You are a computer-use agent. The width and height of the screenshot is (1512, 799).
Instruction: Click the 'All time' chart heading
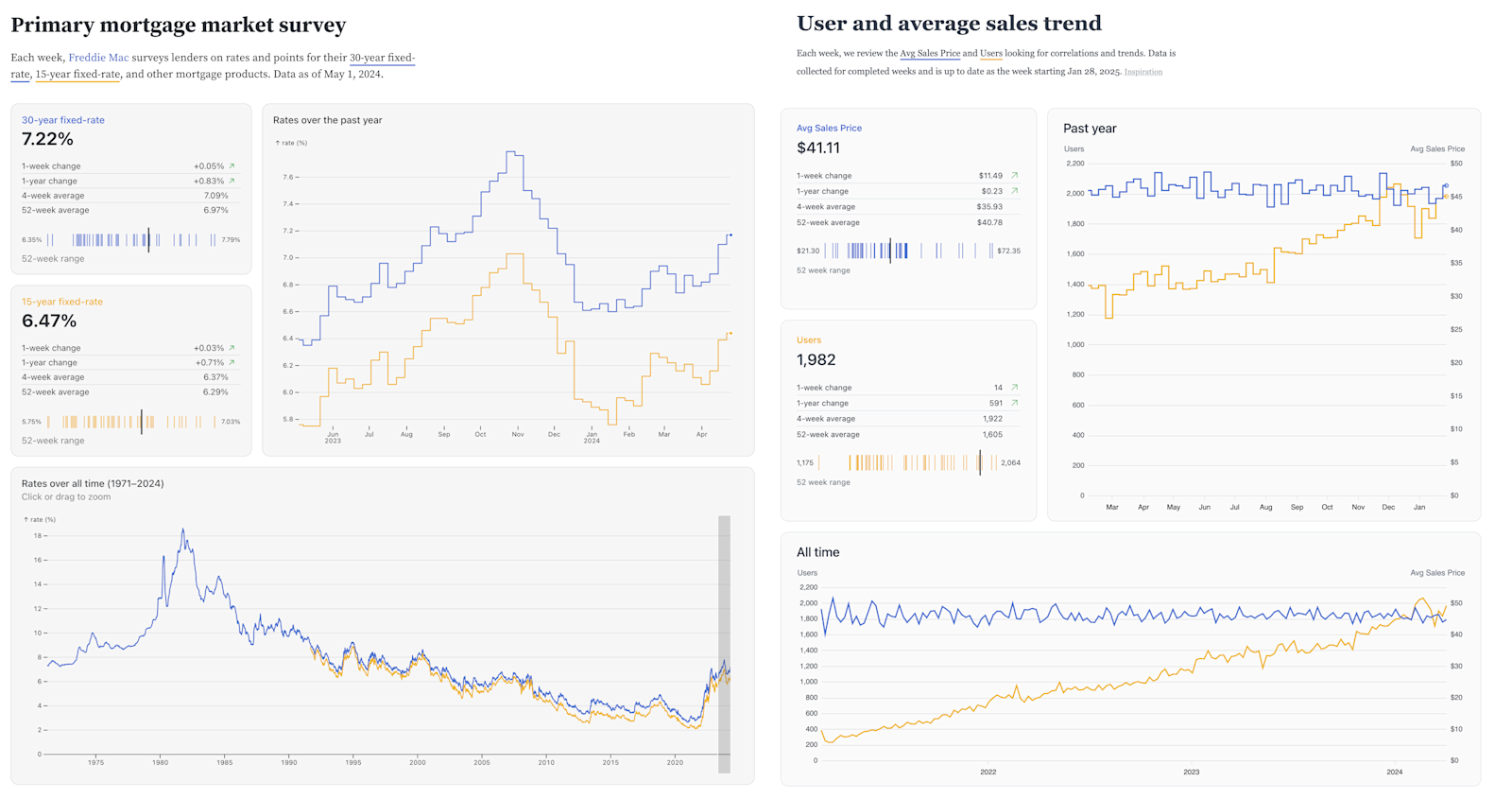(x=817, y=552)
